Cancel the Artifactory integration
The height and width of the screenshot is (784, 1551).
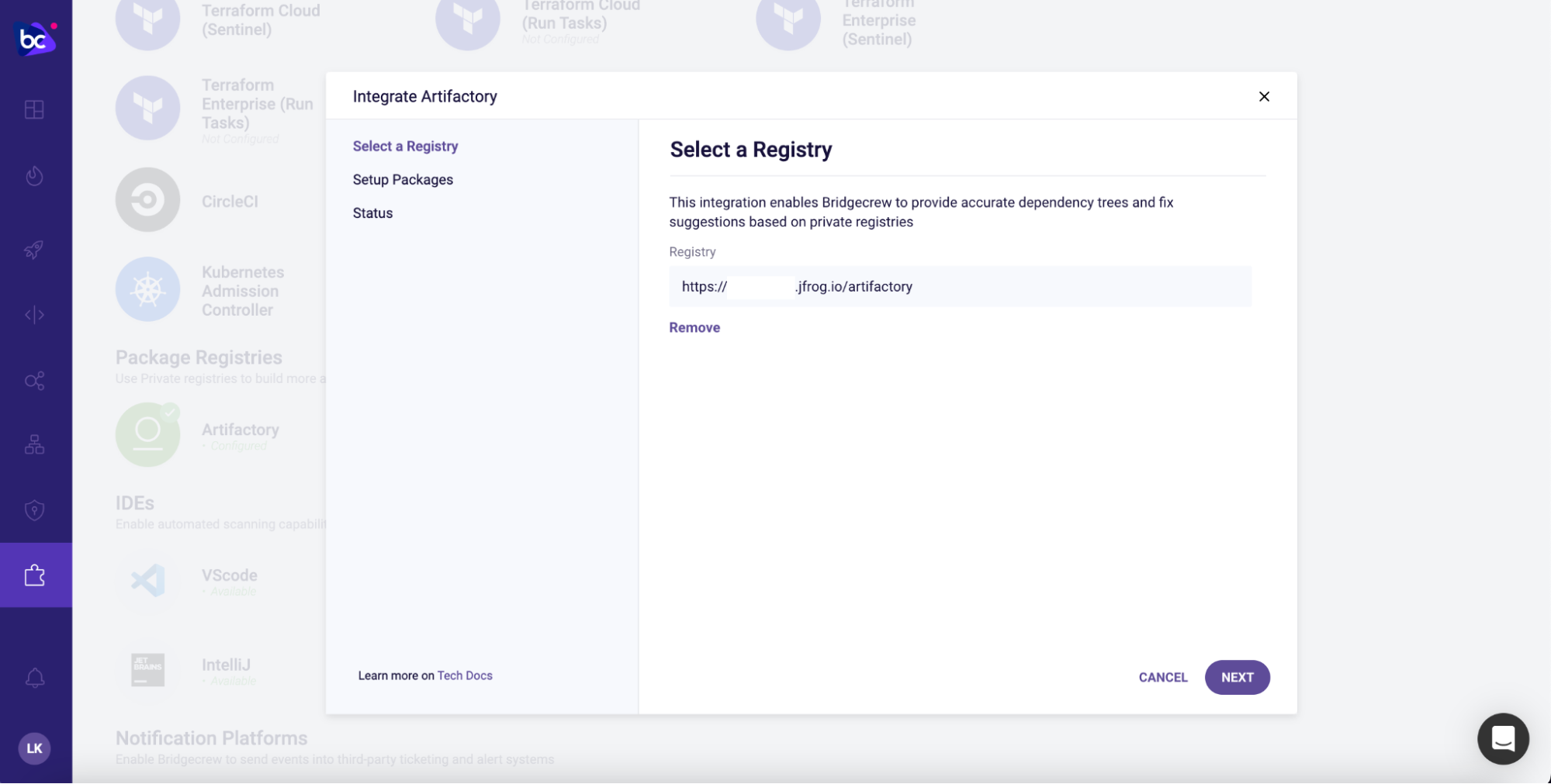click(1163, 677)
